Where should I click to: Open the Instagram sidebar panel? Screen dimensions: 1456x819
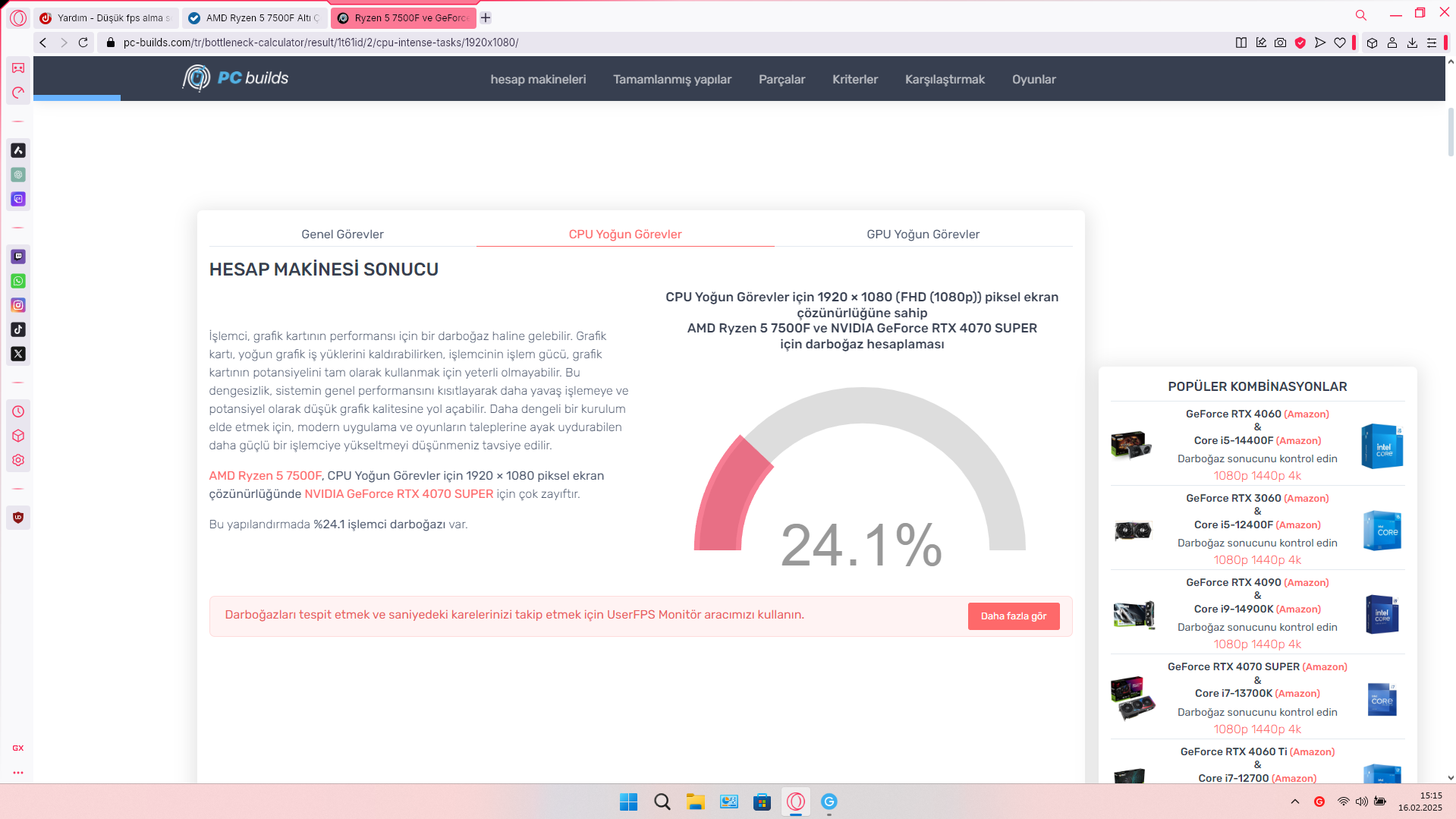(18, 305)
